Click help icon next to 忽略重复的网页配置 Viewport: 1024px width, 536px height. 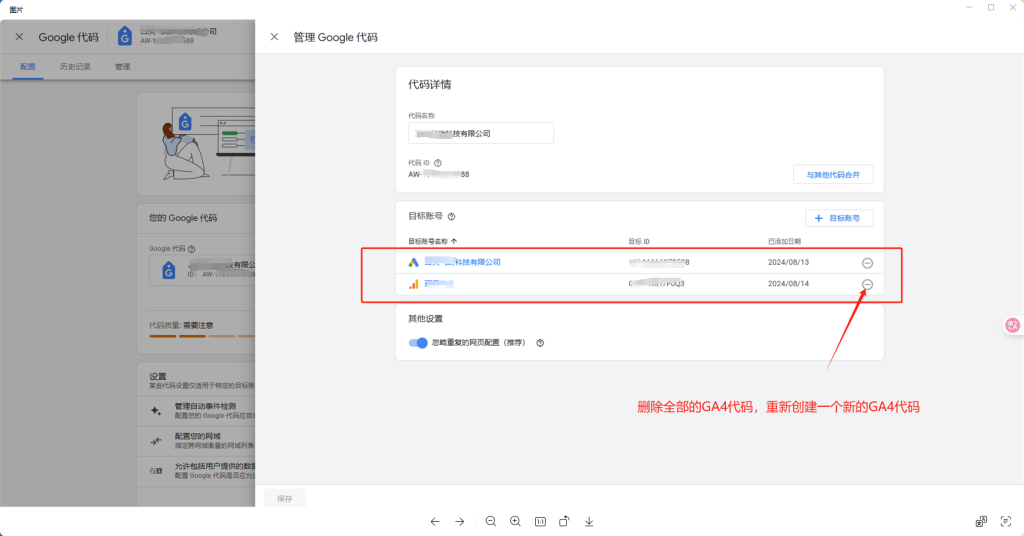point(540,343)
